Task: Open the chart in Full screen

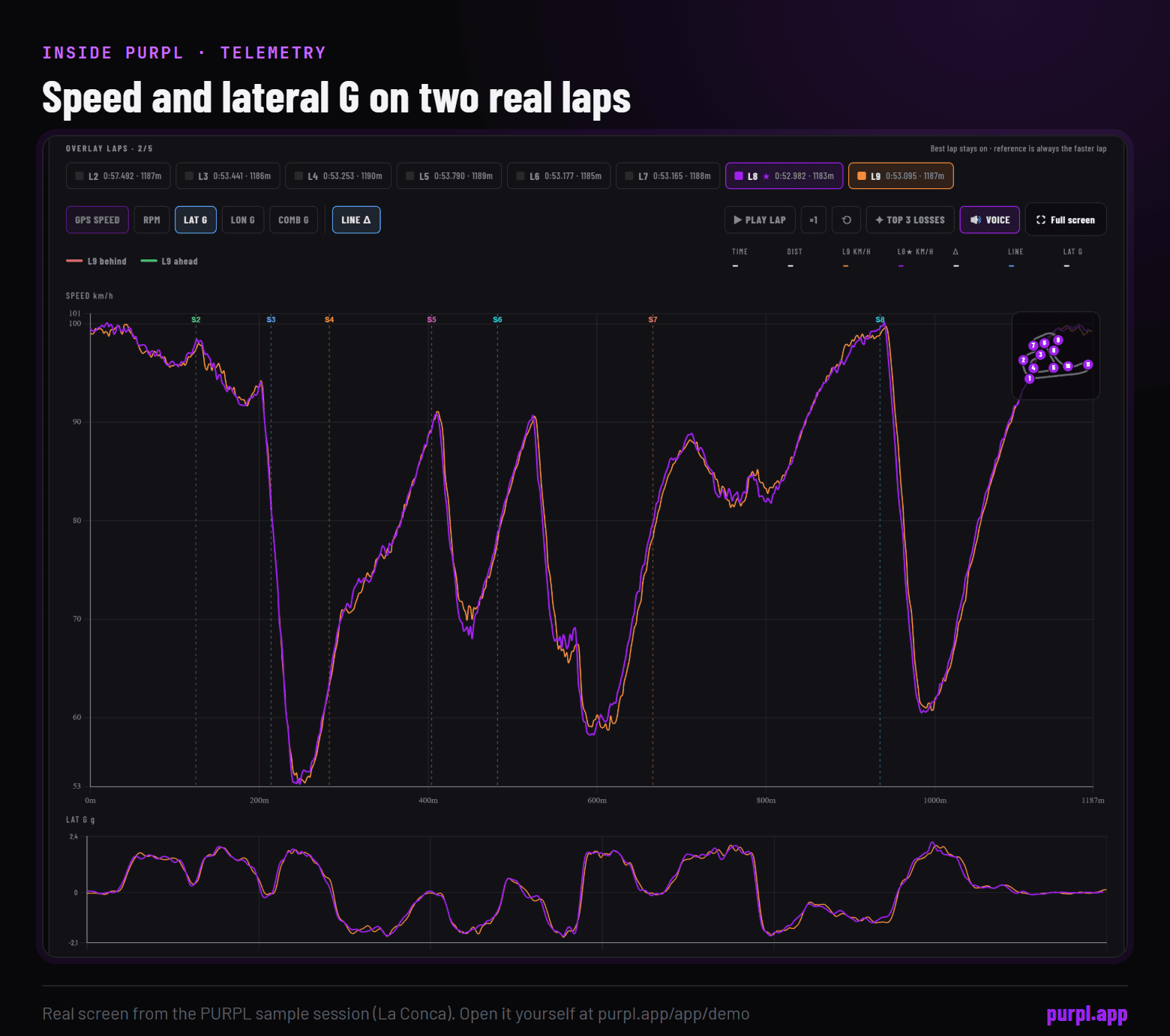Action: [1066, 220]
